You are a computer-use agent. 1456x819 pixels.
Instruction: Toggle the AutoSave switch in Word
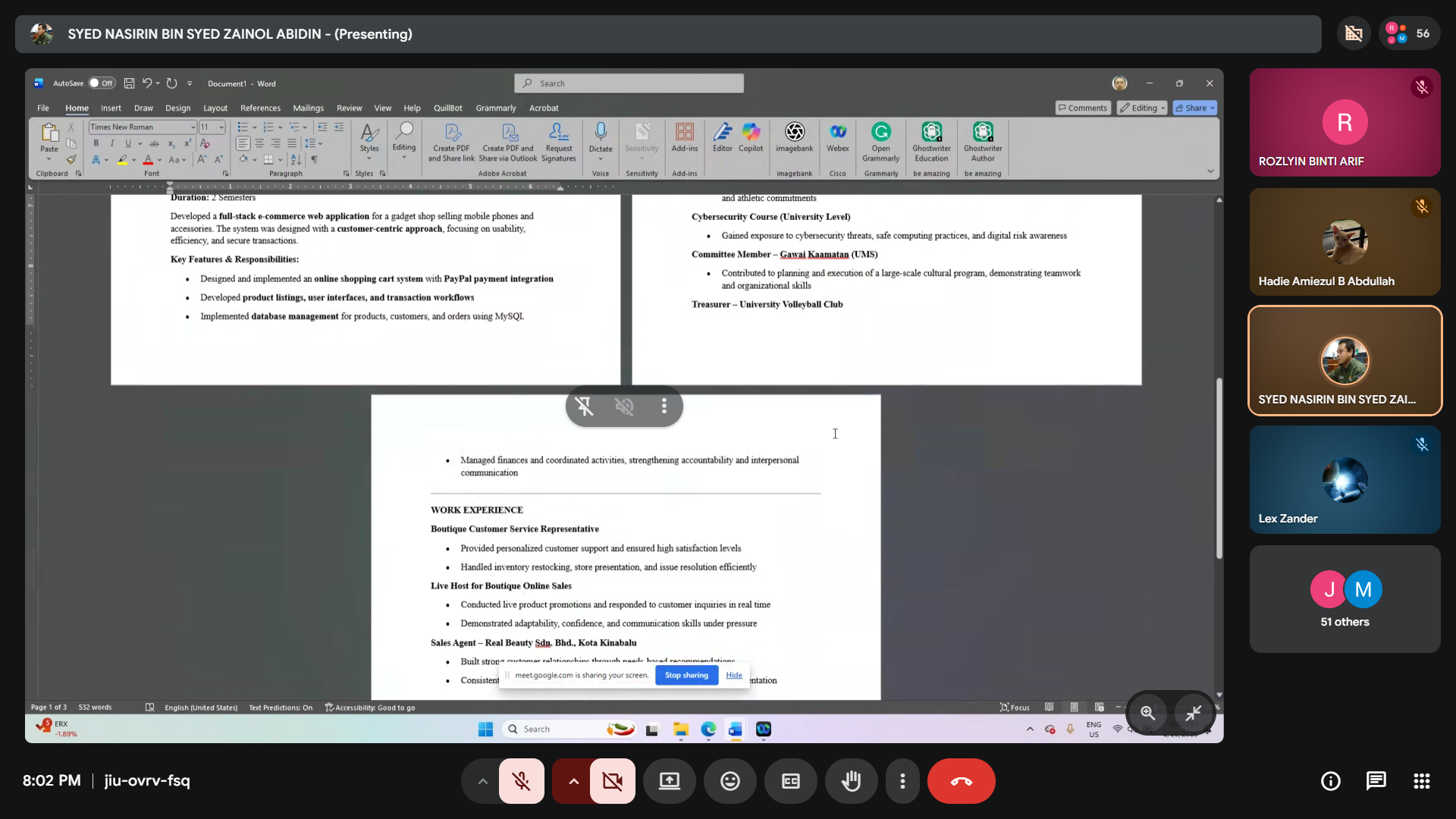102,83
